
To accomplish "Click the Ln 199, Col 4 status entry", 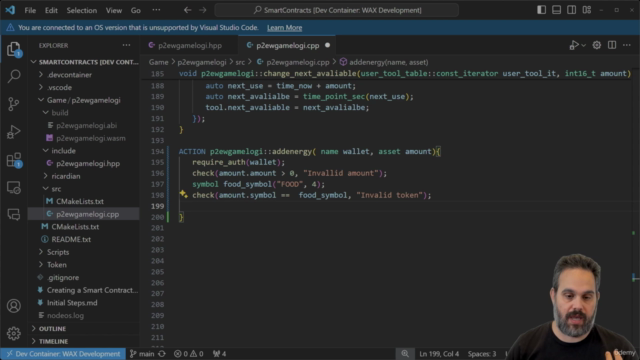I will [x=439, y=354].
